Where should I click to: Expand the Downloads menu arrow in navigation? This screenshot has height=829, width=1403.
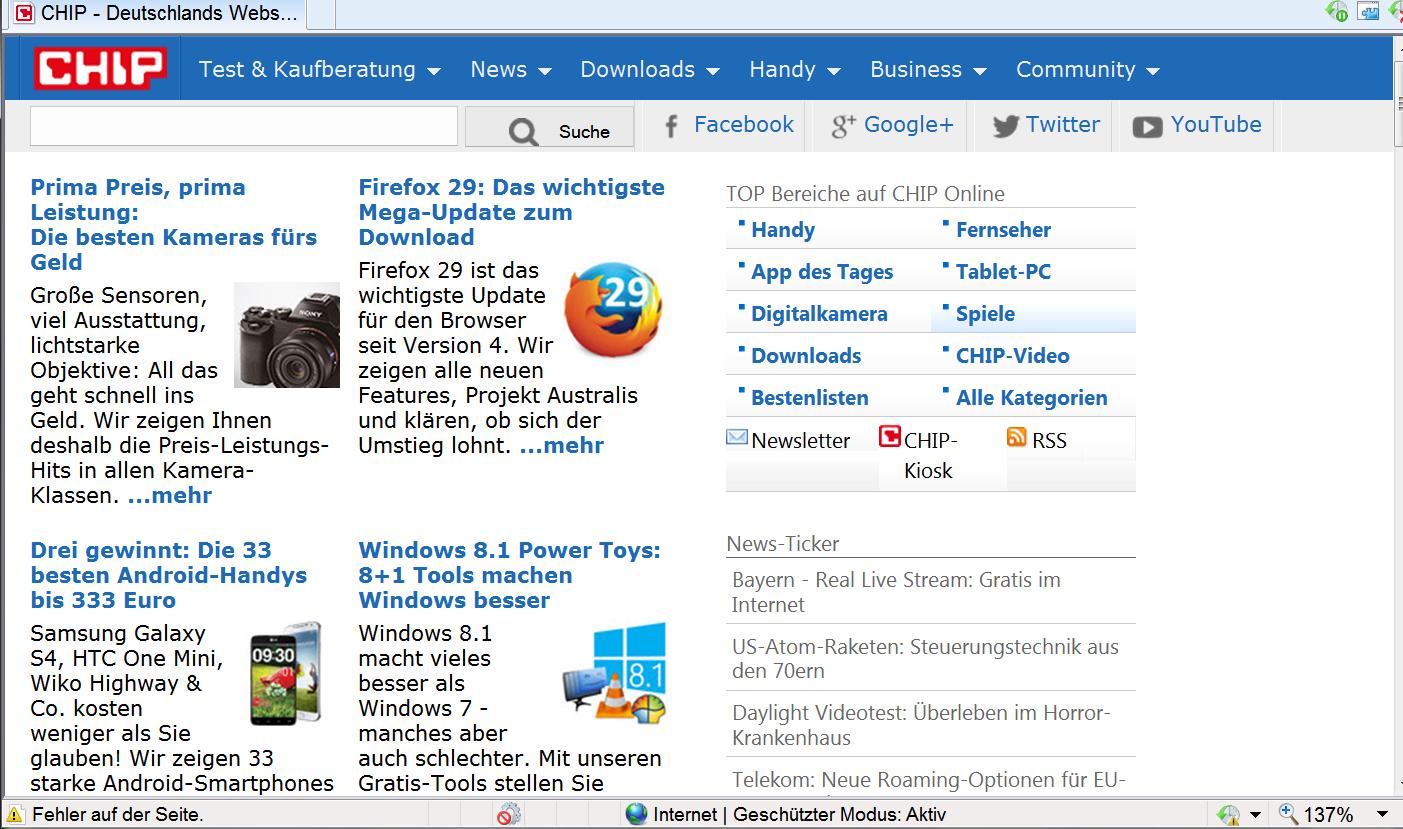click(x=713, y=71)
